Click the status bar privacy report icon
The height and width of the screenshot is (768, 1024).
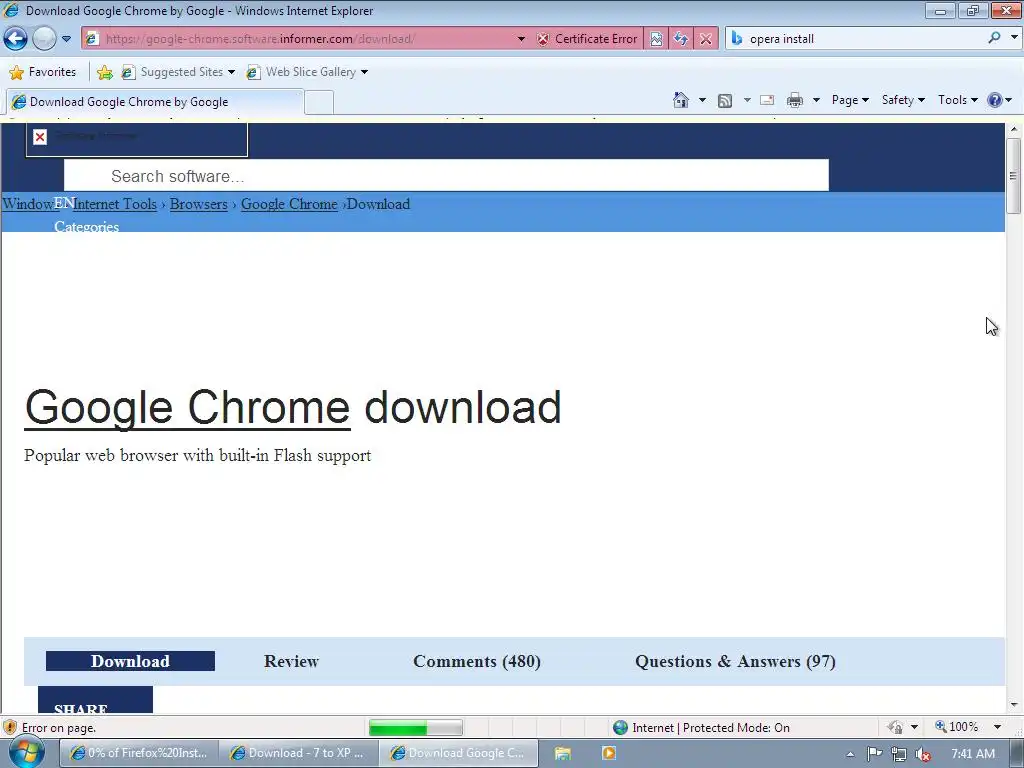click(x=895, y=728)
